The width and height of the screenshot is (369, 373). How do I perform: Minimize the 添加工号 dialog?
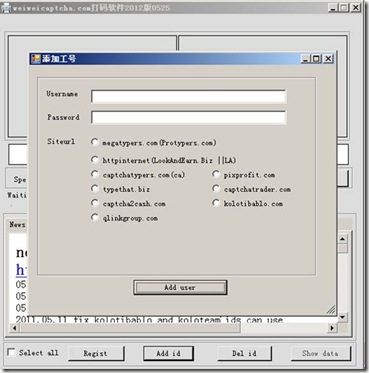[x=305, y=59]
